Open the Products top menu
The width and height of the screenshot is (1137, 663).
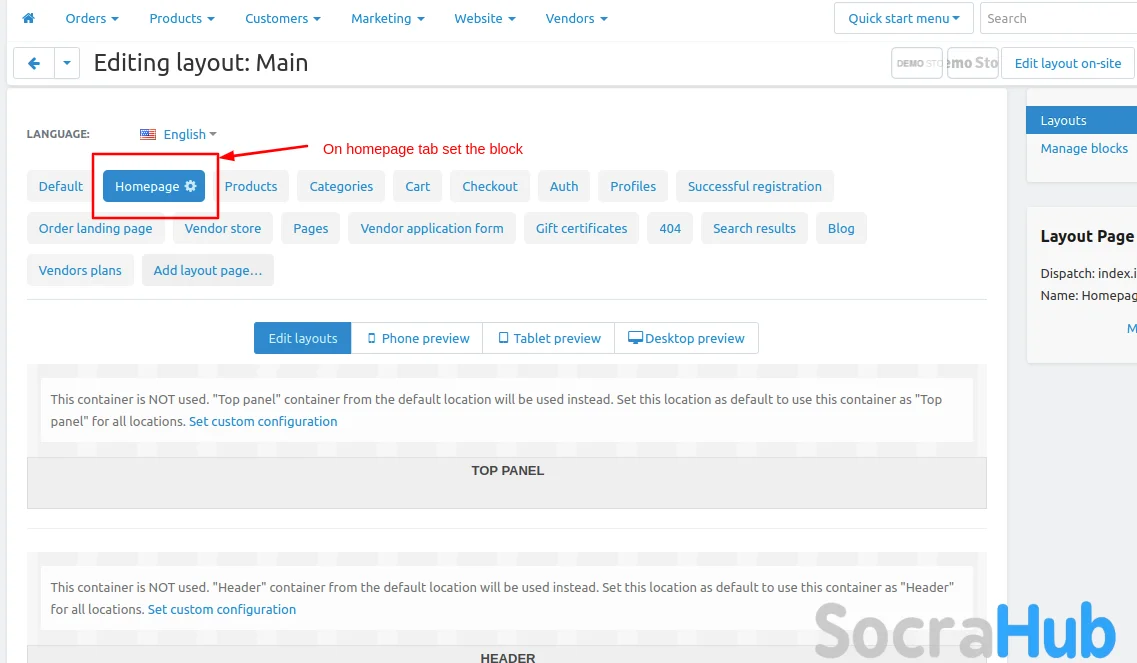(x=182, y=18)
